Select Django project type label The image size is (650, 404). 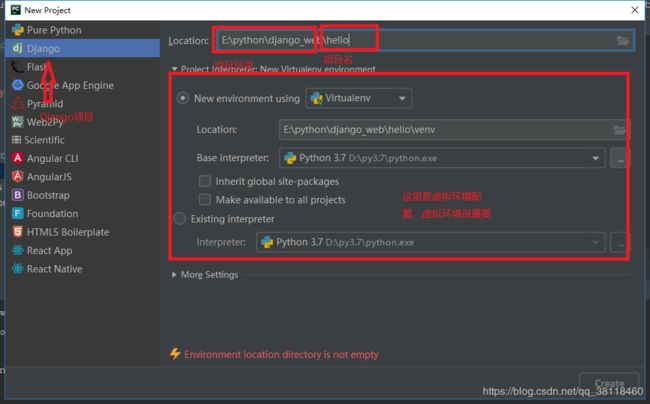(x=43, y=48)
